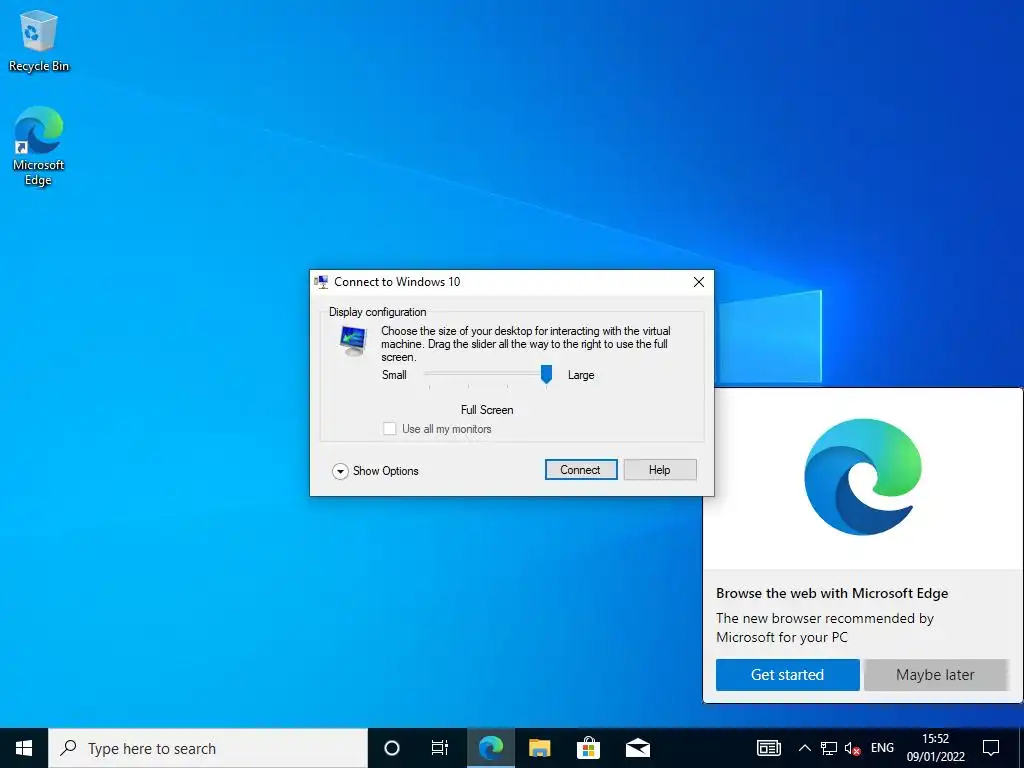This screenshot has width=1024, height=768.
Task: Open File Explorer from the taskbar
Action: 539,748
